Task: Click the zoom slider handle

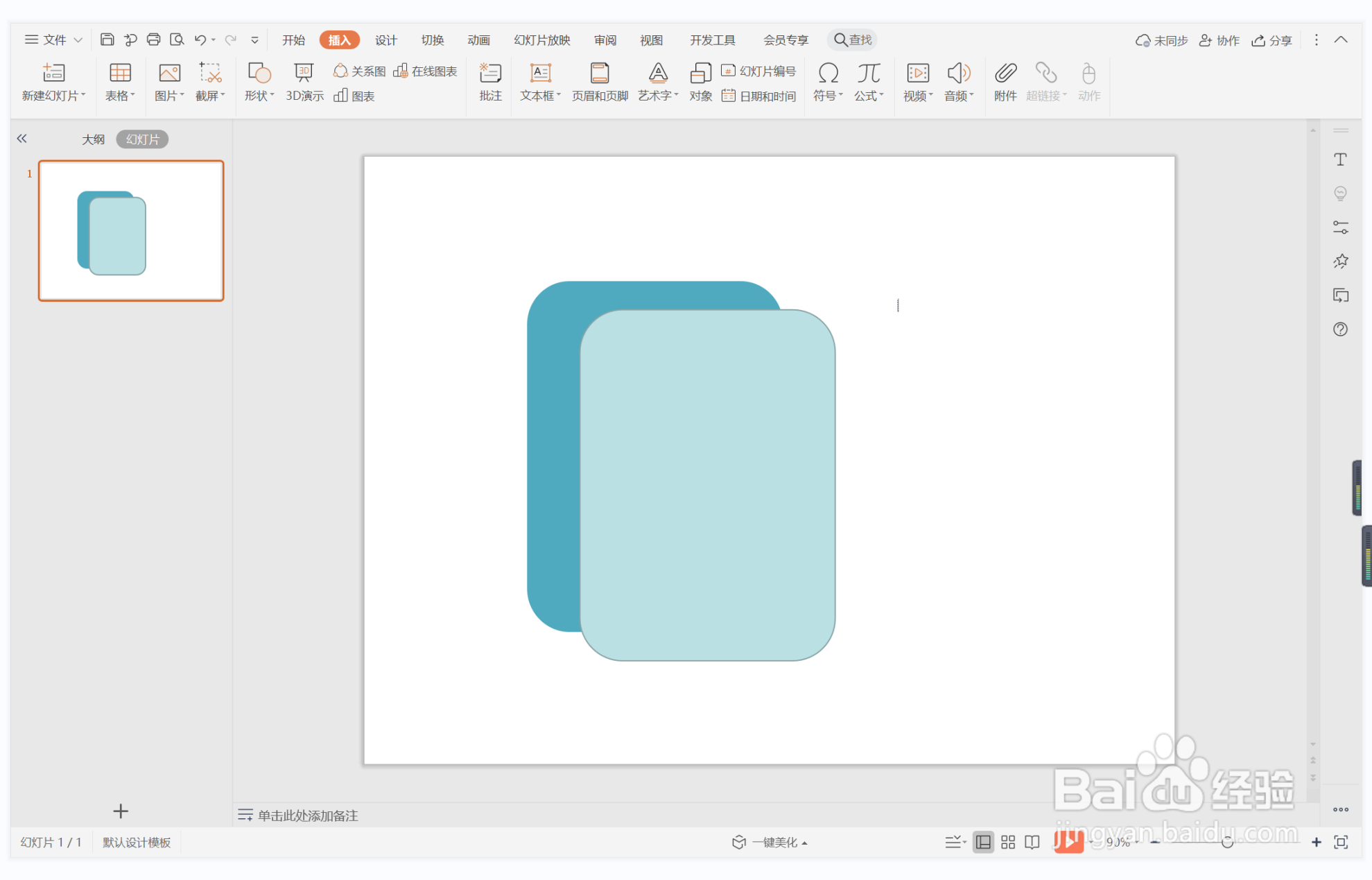Action: pyautogui.click(x=1227, y=842)
